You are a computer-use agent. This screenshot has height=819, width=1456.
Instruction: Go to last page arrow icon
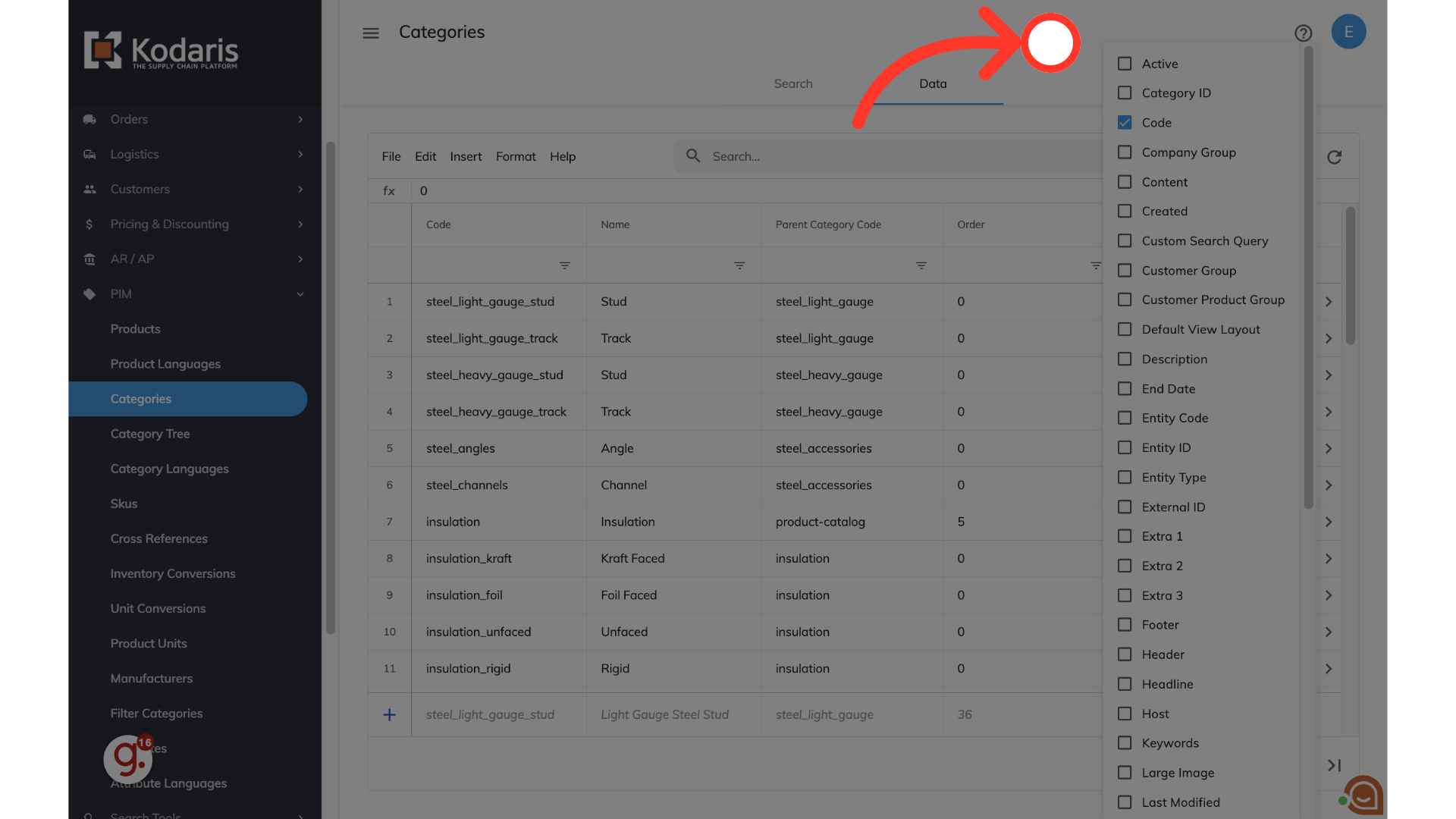click(1334, 765)
